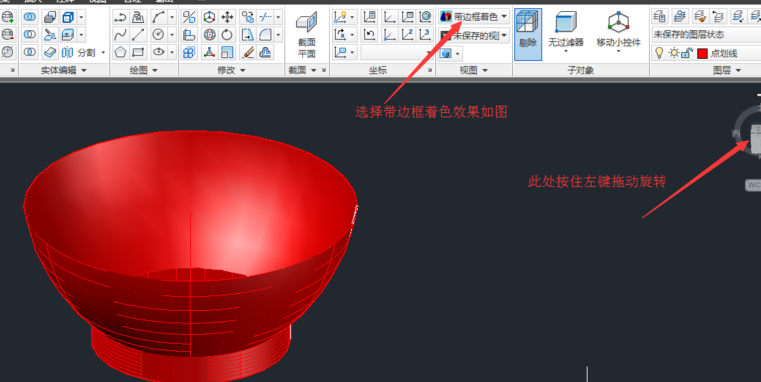761x382 pixels.
Task: Select the Fillet tool
Action: click(x=265, y=34)
